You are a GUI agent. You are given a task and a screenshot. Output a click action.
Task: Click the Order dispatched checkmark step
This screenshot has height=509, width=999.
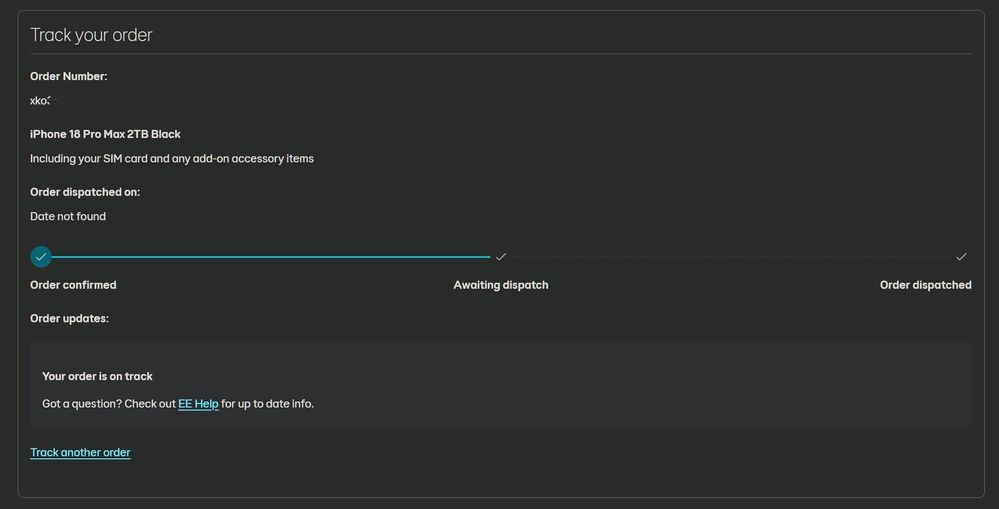961,257
